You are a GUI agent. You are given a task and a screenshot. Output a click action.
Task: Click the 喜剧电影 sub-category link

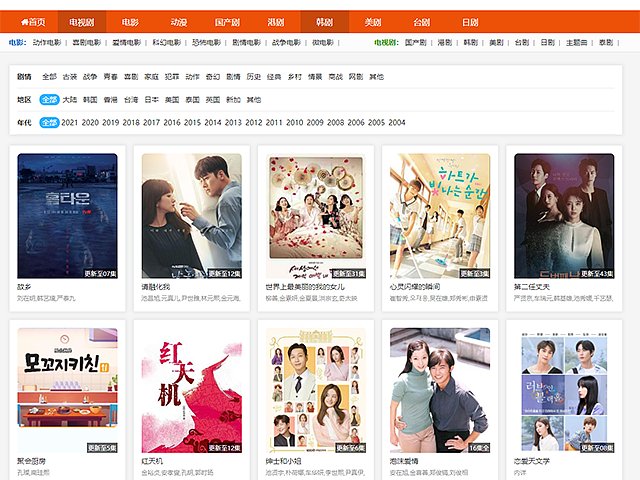(87, 42)
